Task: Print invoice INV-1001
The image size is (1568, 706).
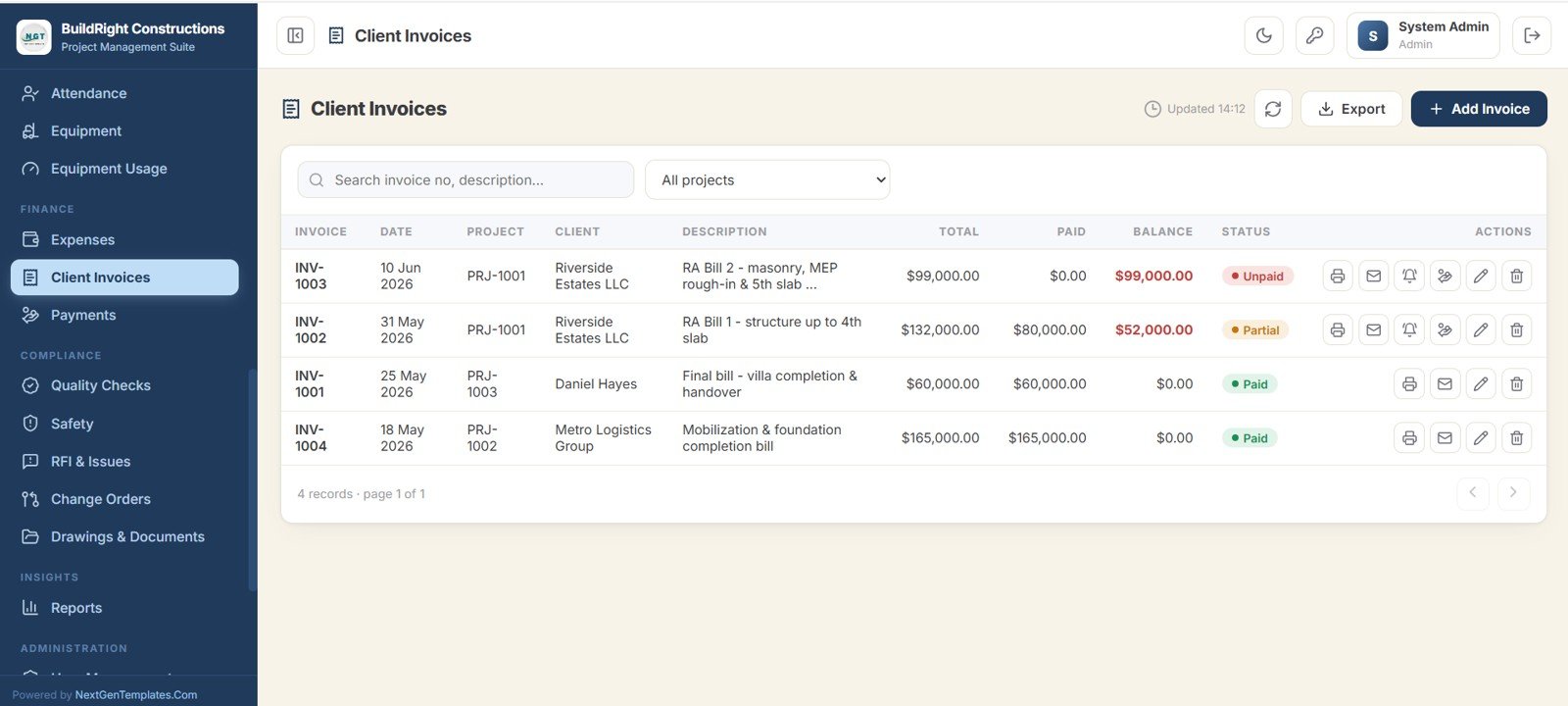Action: 1409,384
